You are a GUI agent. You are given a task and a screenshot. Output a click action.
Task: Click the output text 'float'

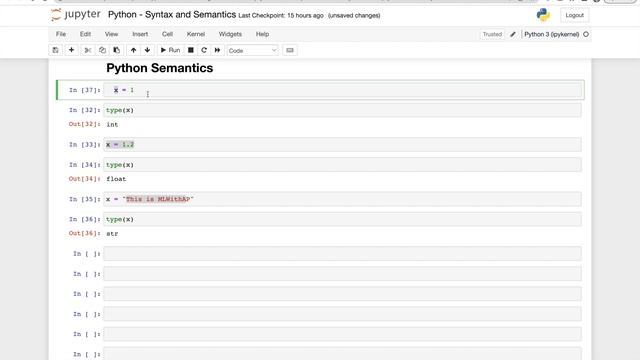(x=116, y=179)
